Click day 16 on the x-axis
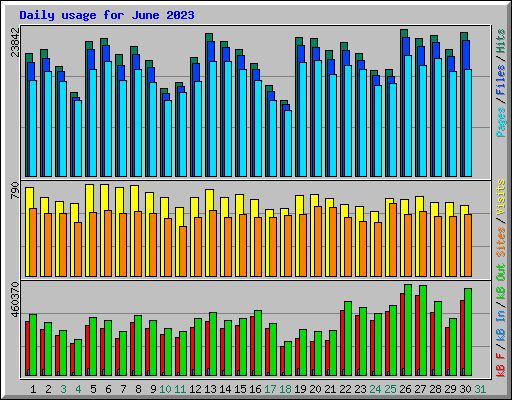 pos(255,389)
